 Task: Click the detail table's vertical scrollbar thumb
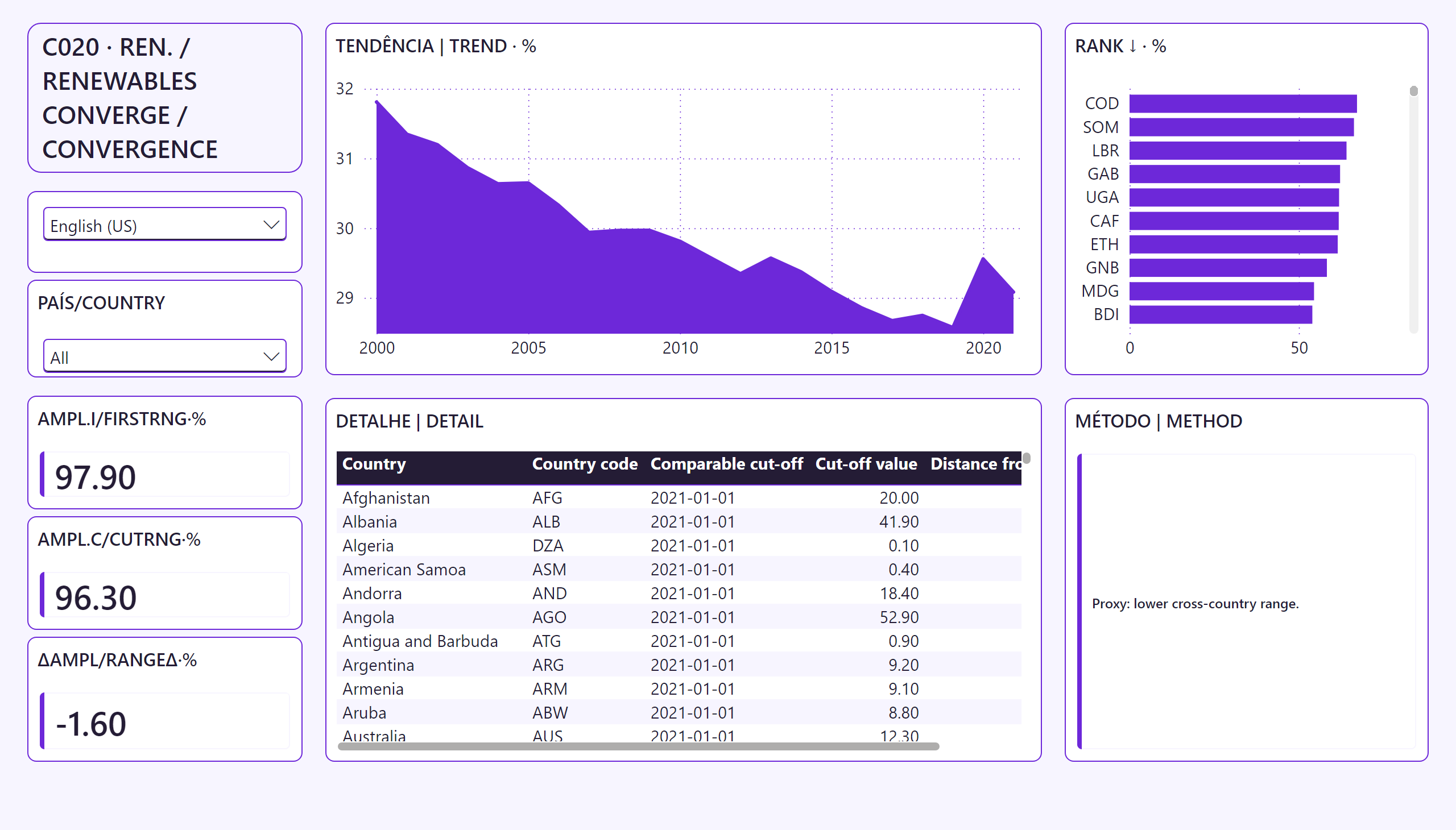pos(1027,458)
